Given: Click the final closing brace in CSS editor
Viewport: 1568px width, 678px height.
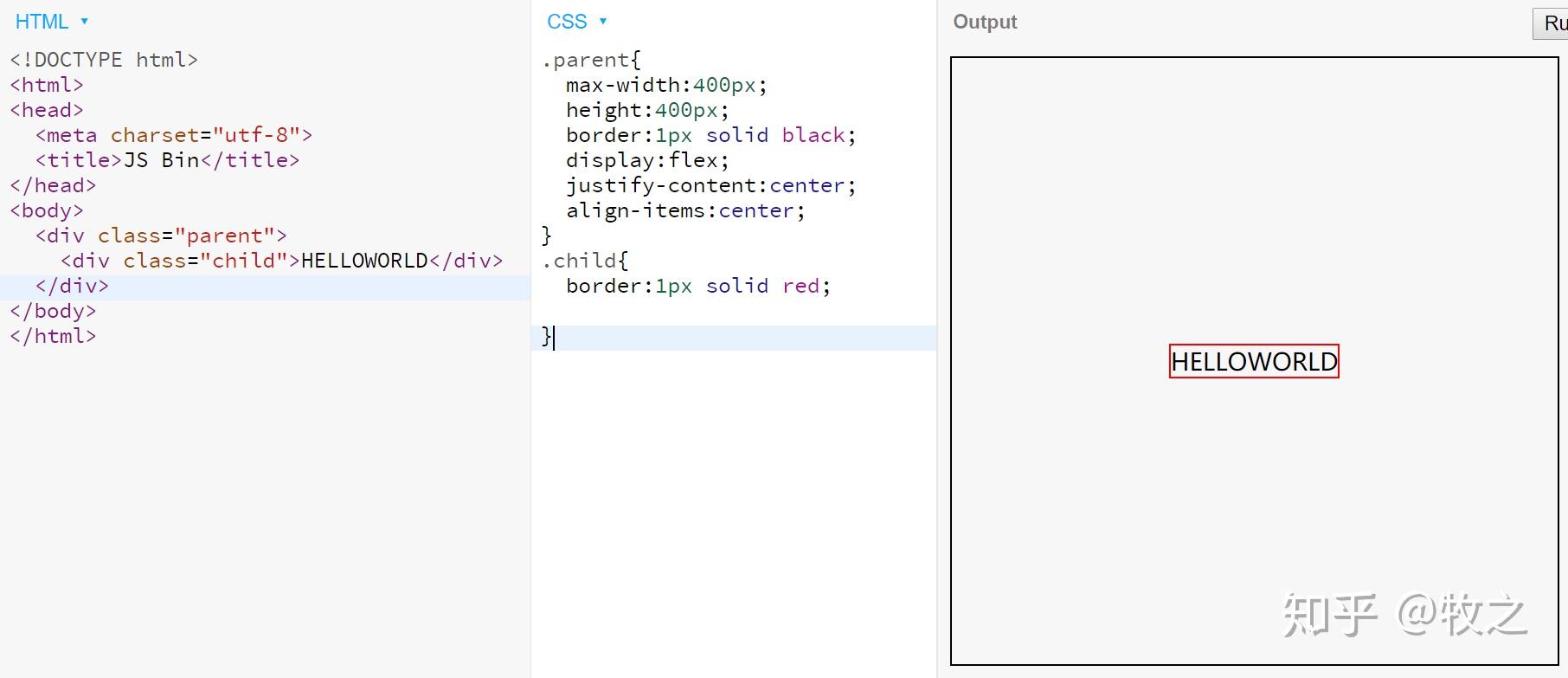Looking at the screenshot, I should pos(547,336).
